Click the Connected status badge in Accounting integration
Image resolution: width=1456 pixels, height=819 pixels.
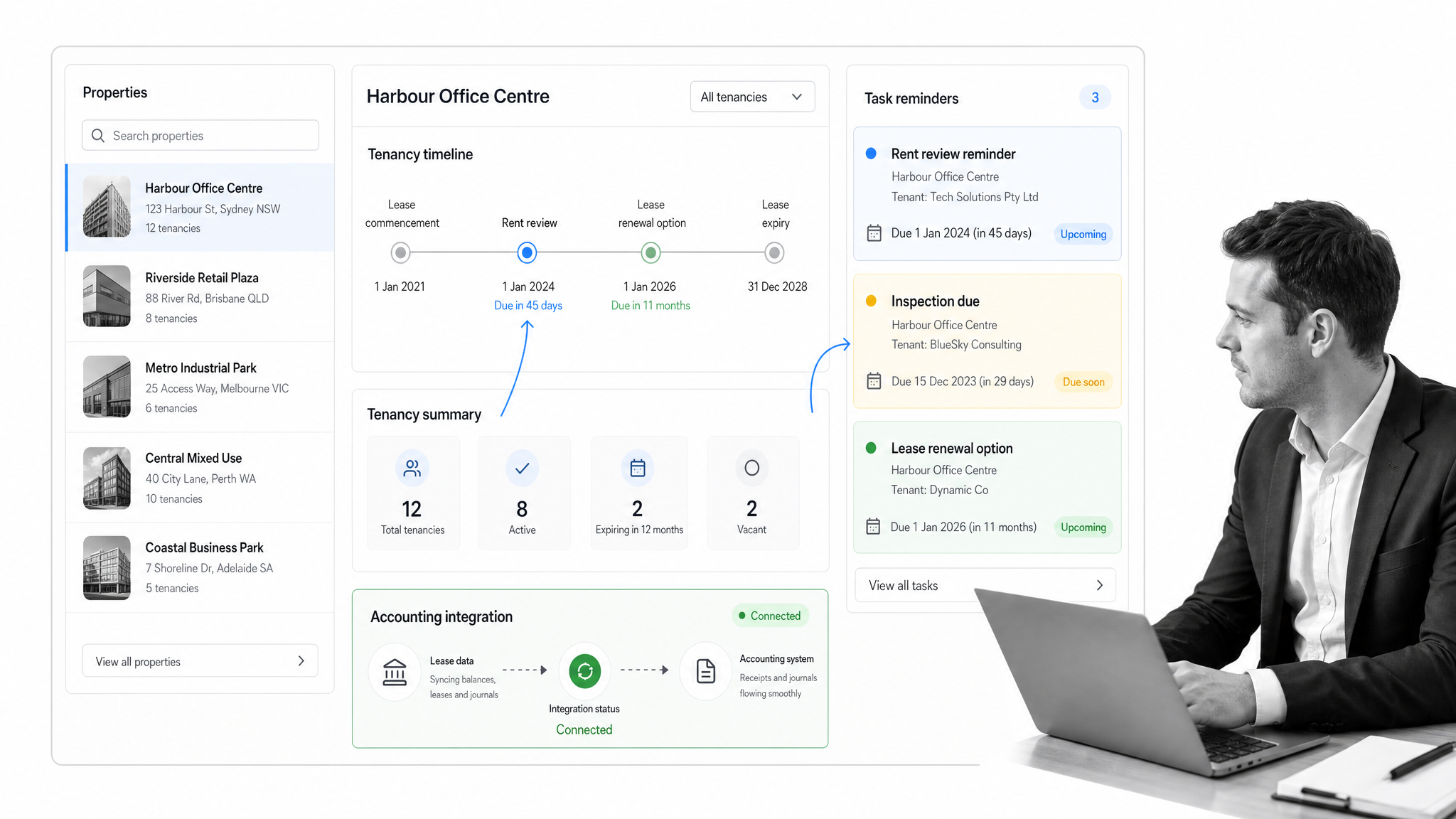point(770,616)
